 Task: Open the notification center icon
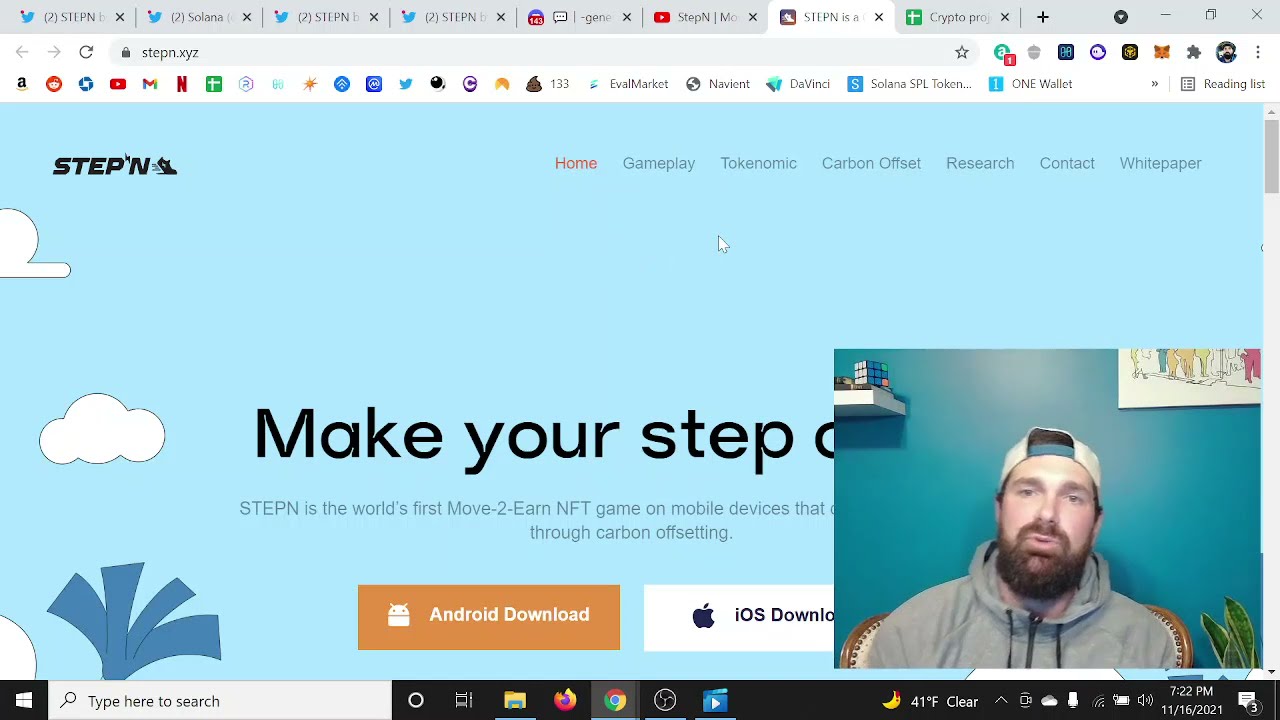click(x=1248, y=701)
